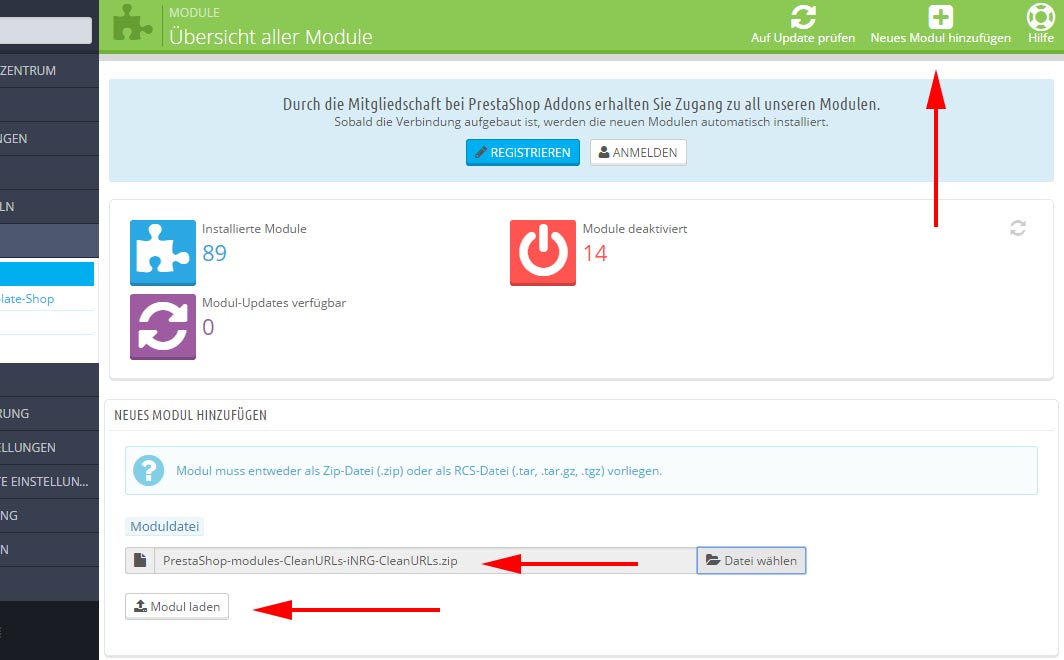Refresh statistics with the grey refresh icon
This screenshot has width=1064, height=660.
1017,228
